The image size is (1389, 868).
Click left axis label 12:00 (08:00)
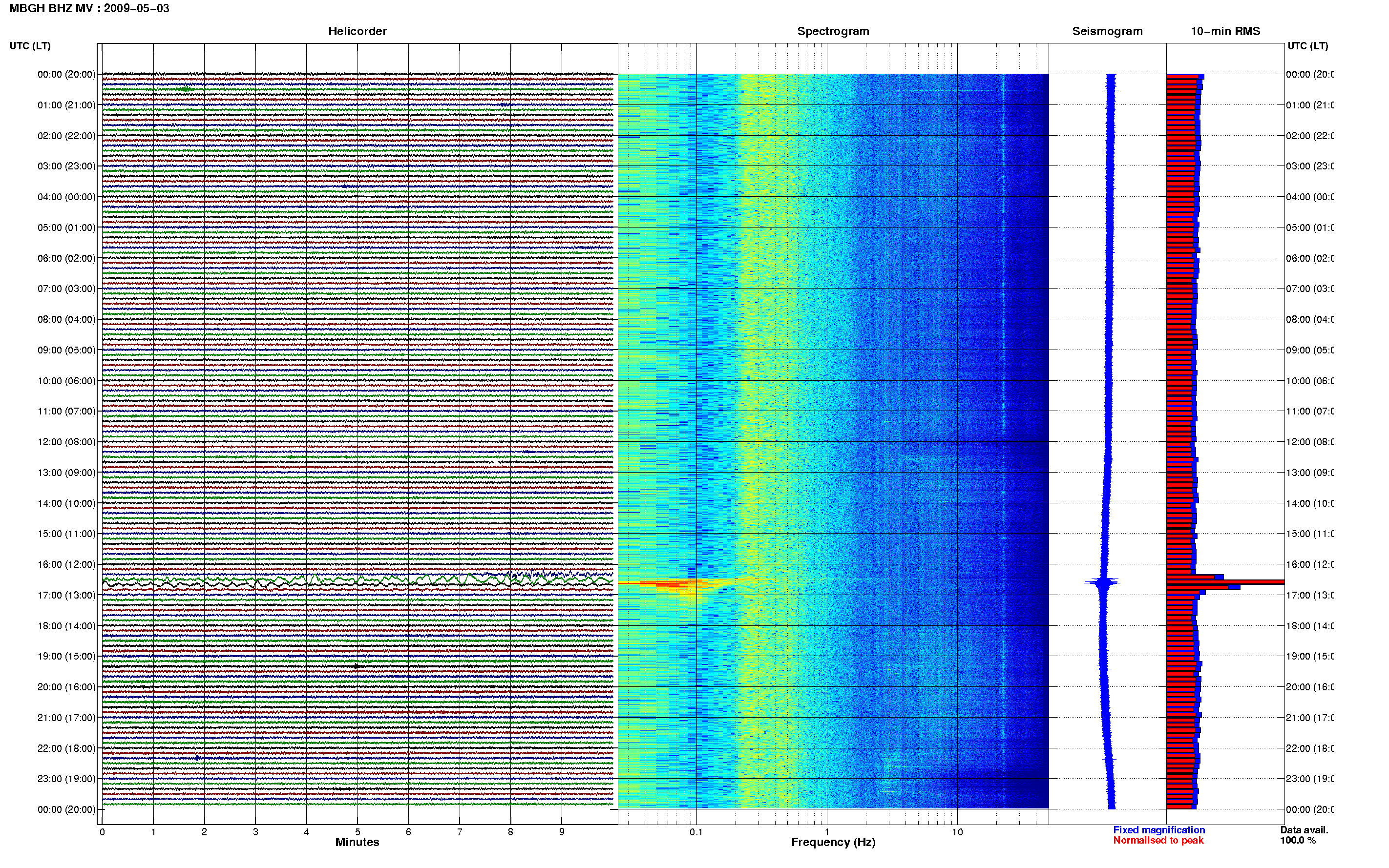pos(66,441)
